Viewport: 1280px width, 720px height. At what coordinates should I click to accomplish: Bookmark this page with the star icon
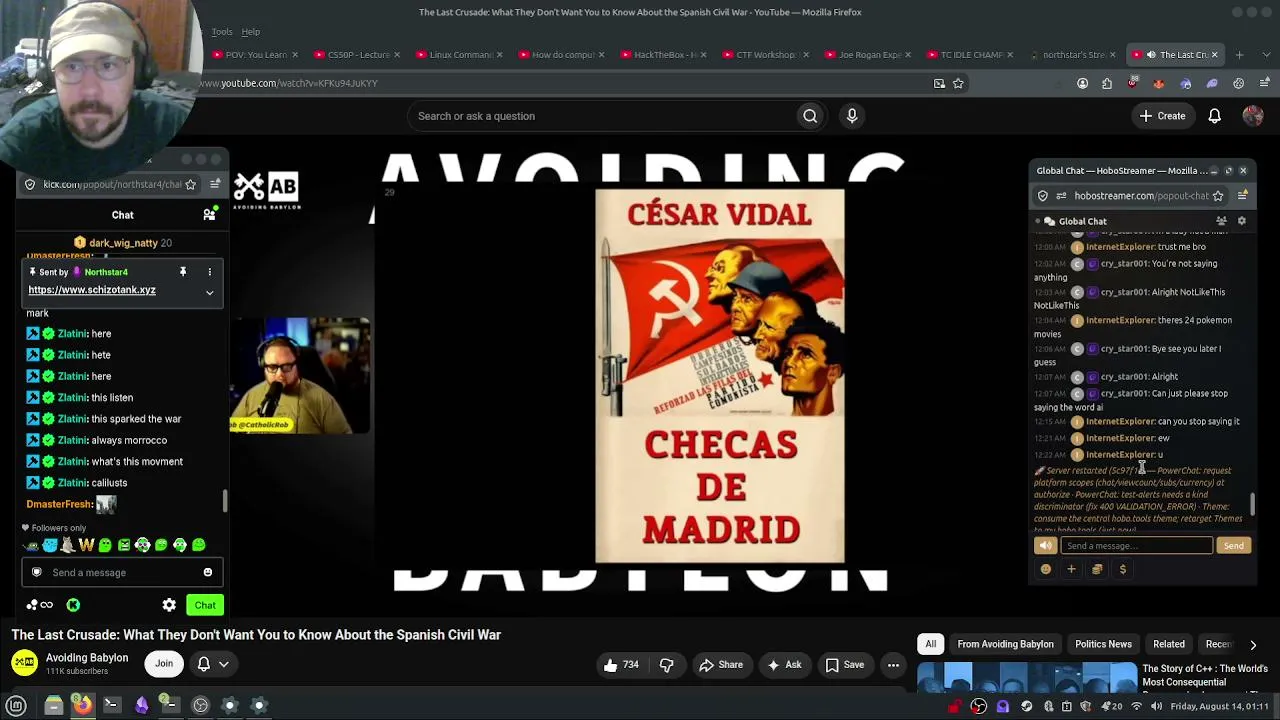click(958, 83)
